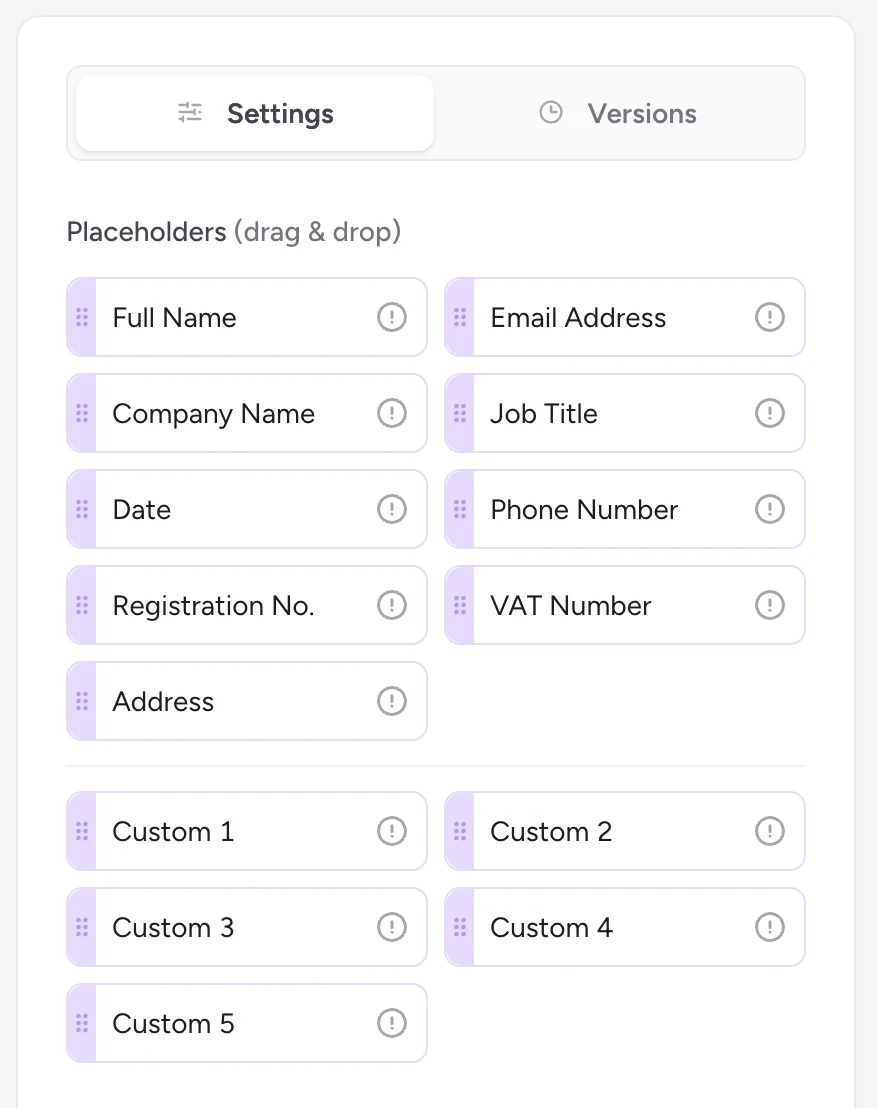
Task: Click the clock icon next to Versions
Action: (x=550, y=113)
